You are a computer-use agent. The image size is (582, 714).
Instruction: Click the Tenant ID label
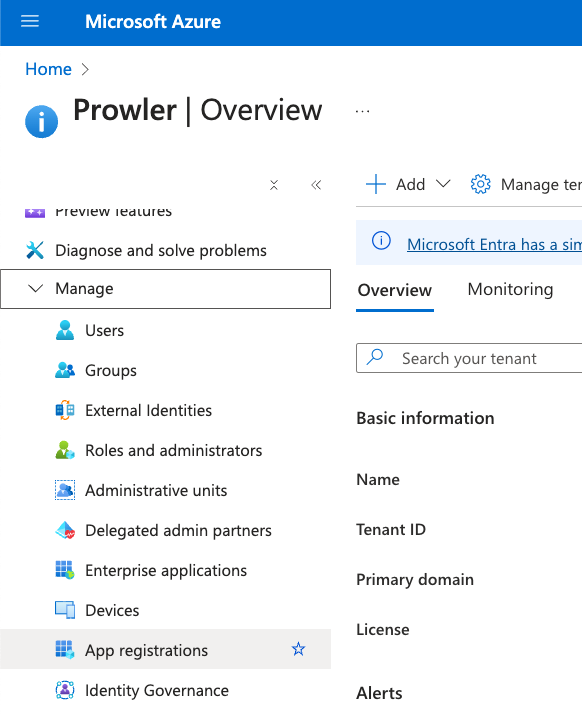pos(391,530)
